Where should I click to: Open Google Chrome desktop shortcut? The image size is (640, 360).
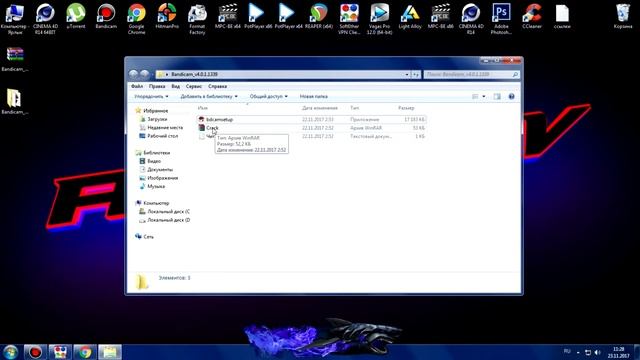(x=136, y=18)
